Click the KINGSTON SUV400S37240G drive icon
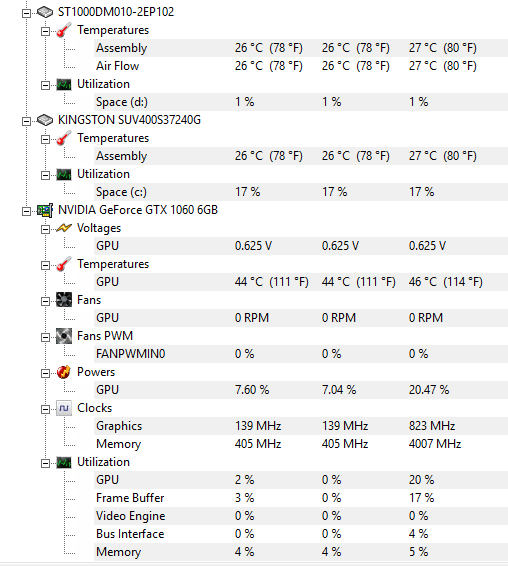Screen dimensions: 508x566 45,120
